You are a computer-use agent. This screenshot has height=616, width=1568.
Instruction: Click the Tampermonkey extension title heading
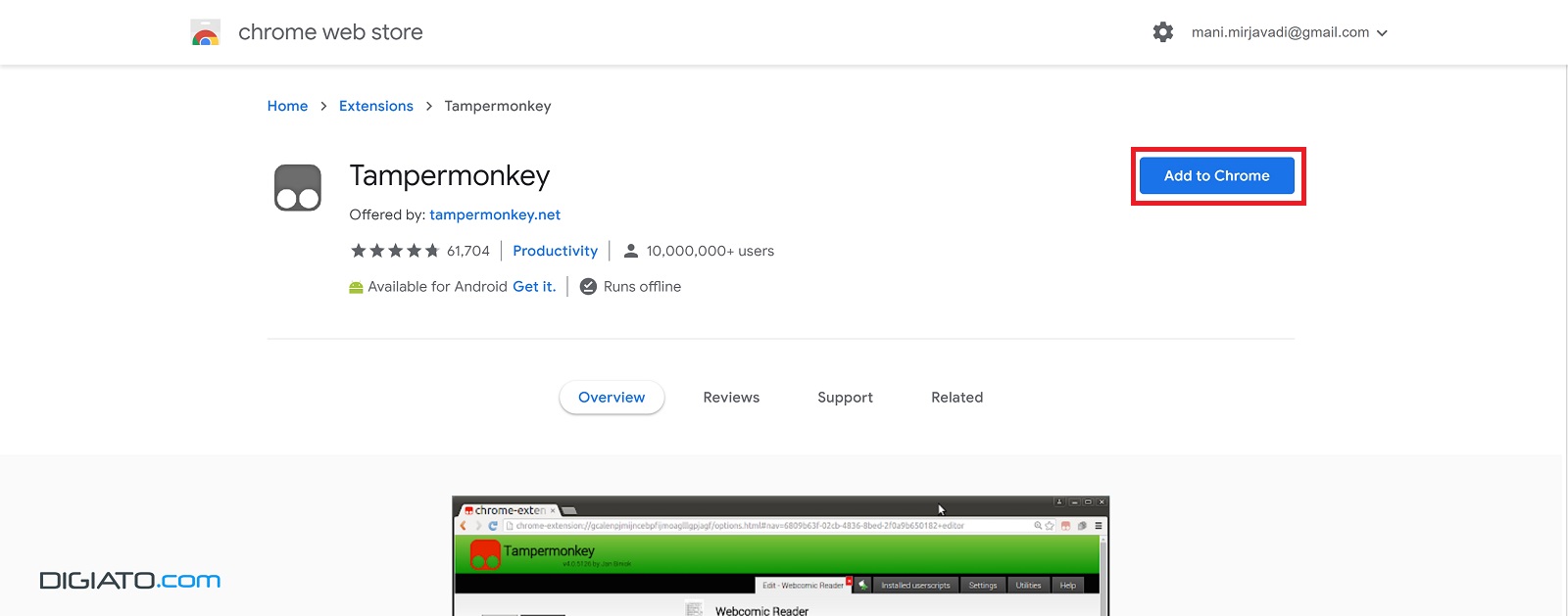[450, 176]
